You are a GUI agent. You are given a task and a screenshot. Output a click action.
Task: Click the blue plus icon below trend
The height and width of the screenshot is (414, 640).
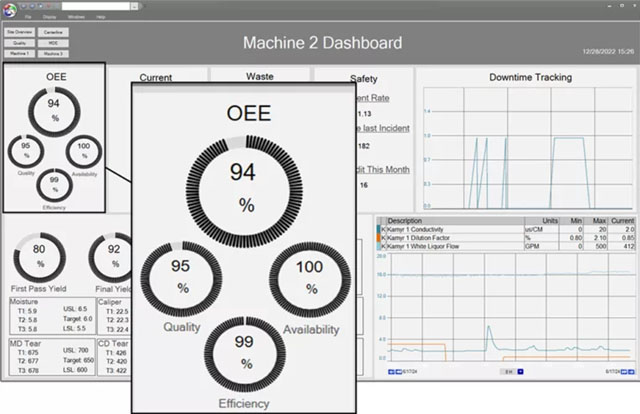(x=520, y=372)
